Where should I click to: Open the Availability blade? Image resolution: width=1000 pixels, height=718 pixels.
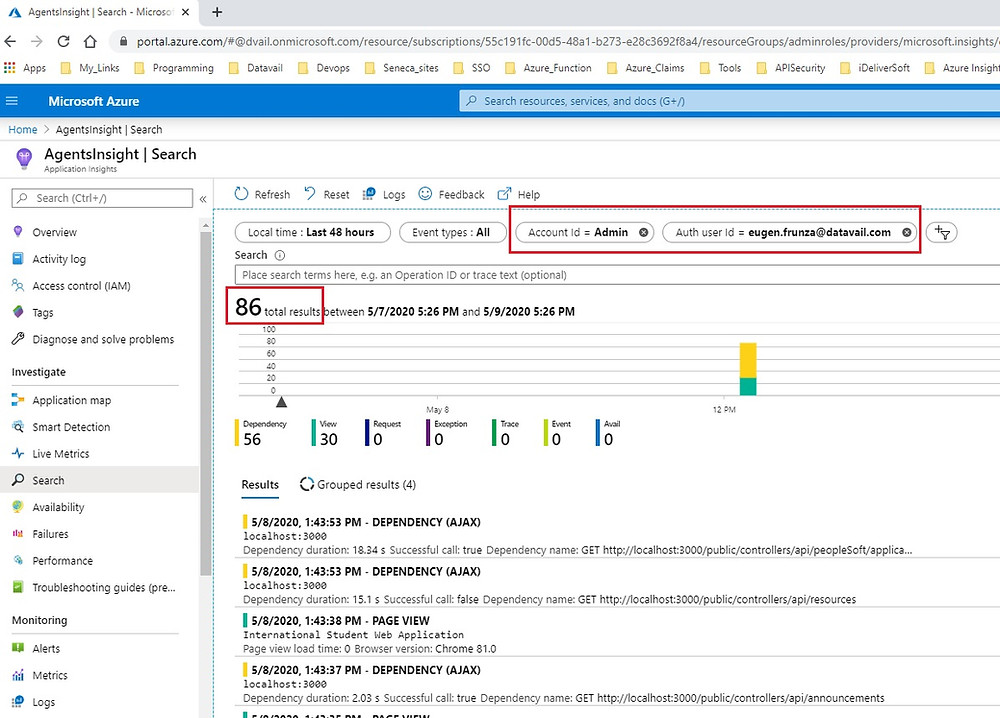[x=60, y=507]
